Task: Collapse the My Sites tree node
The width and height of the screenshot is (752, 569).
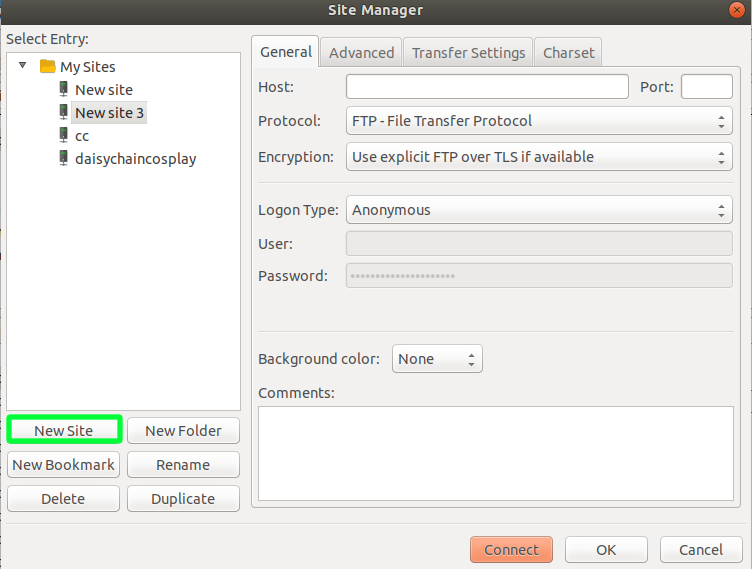Action: [x=23, y=65]
